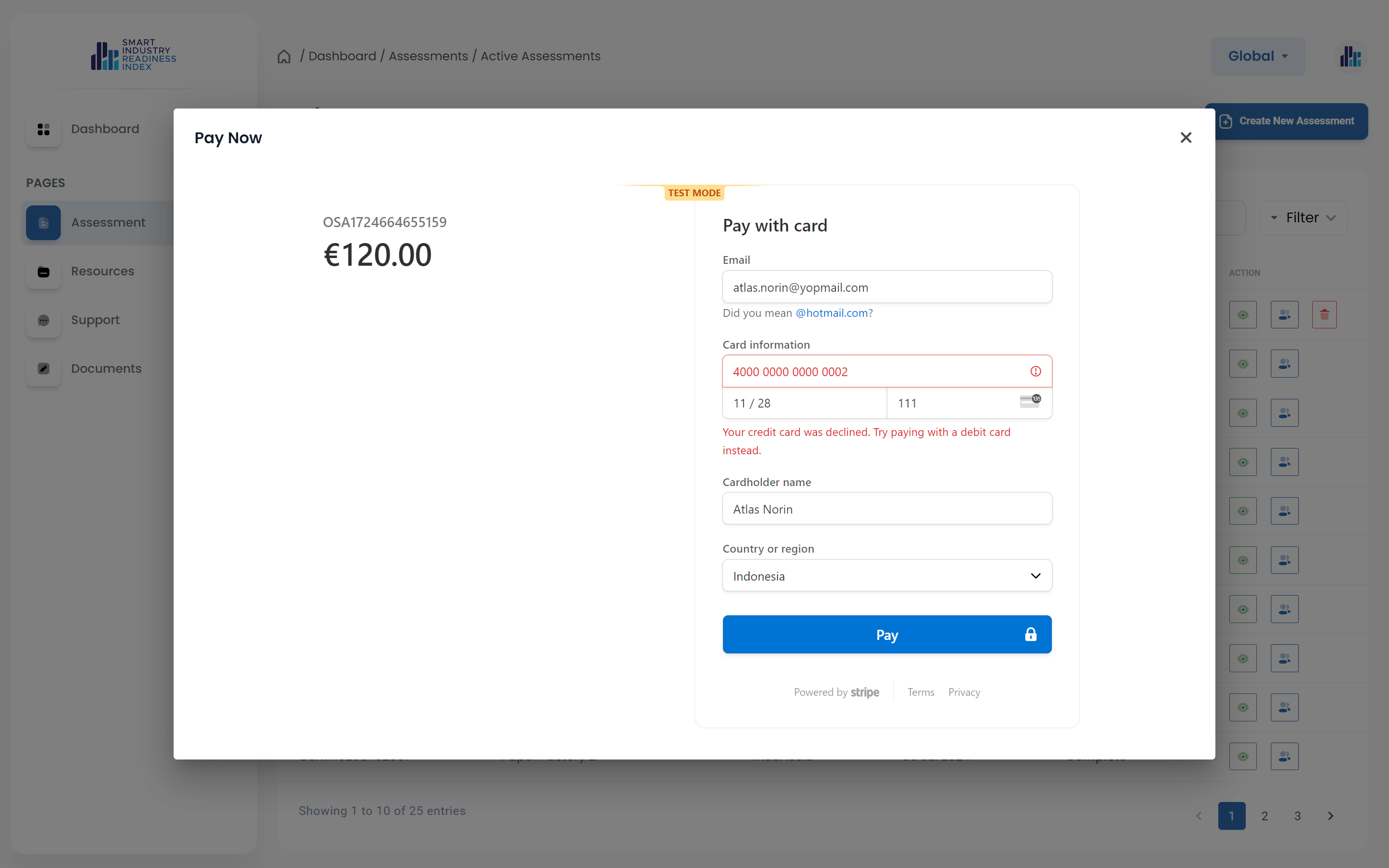The image size is (1389, 868).
Task: Expand the Global region dropdown
Action: [x=1257, y=56]
